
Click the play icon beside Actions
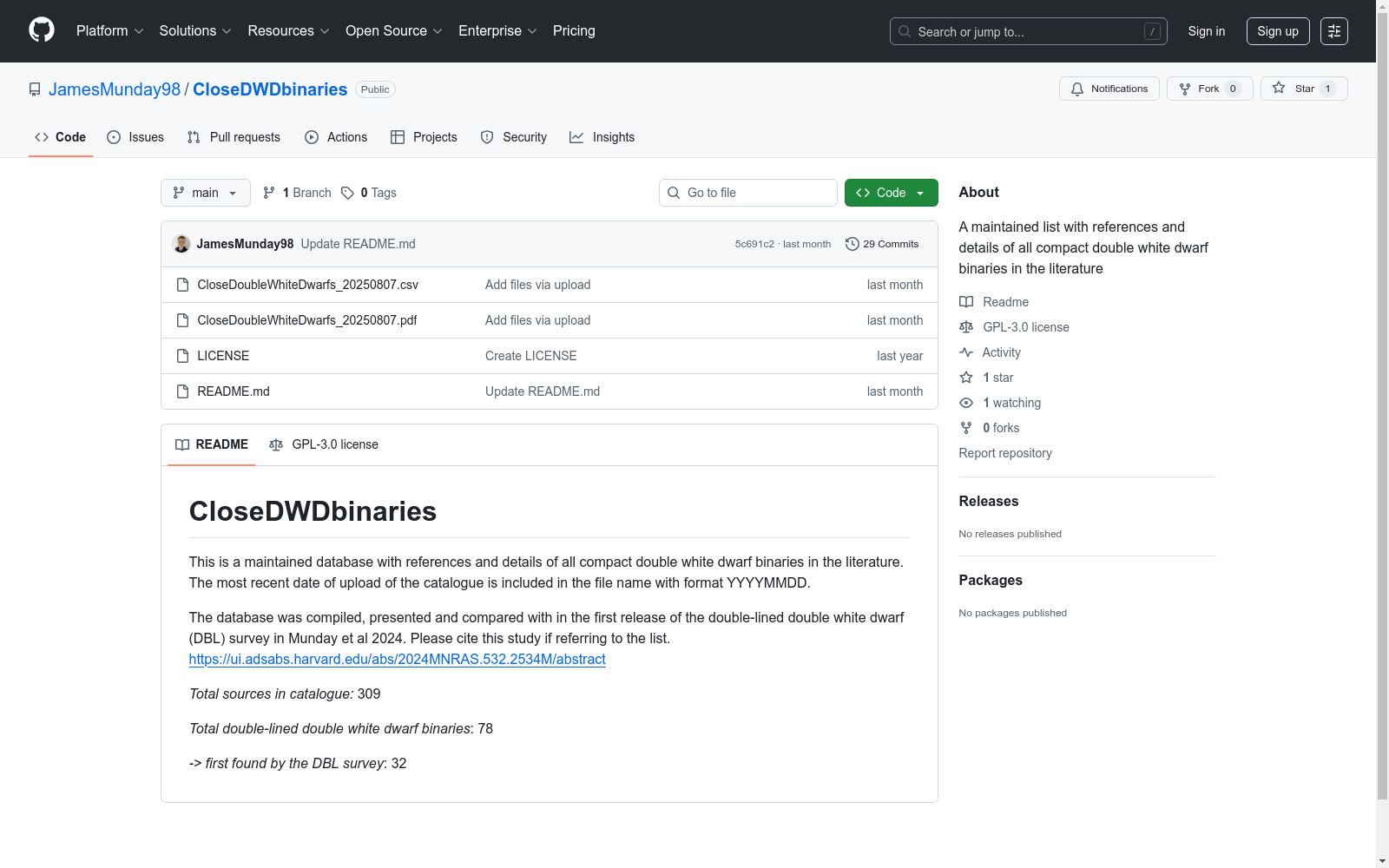pos(312,137)
